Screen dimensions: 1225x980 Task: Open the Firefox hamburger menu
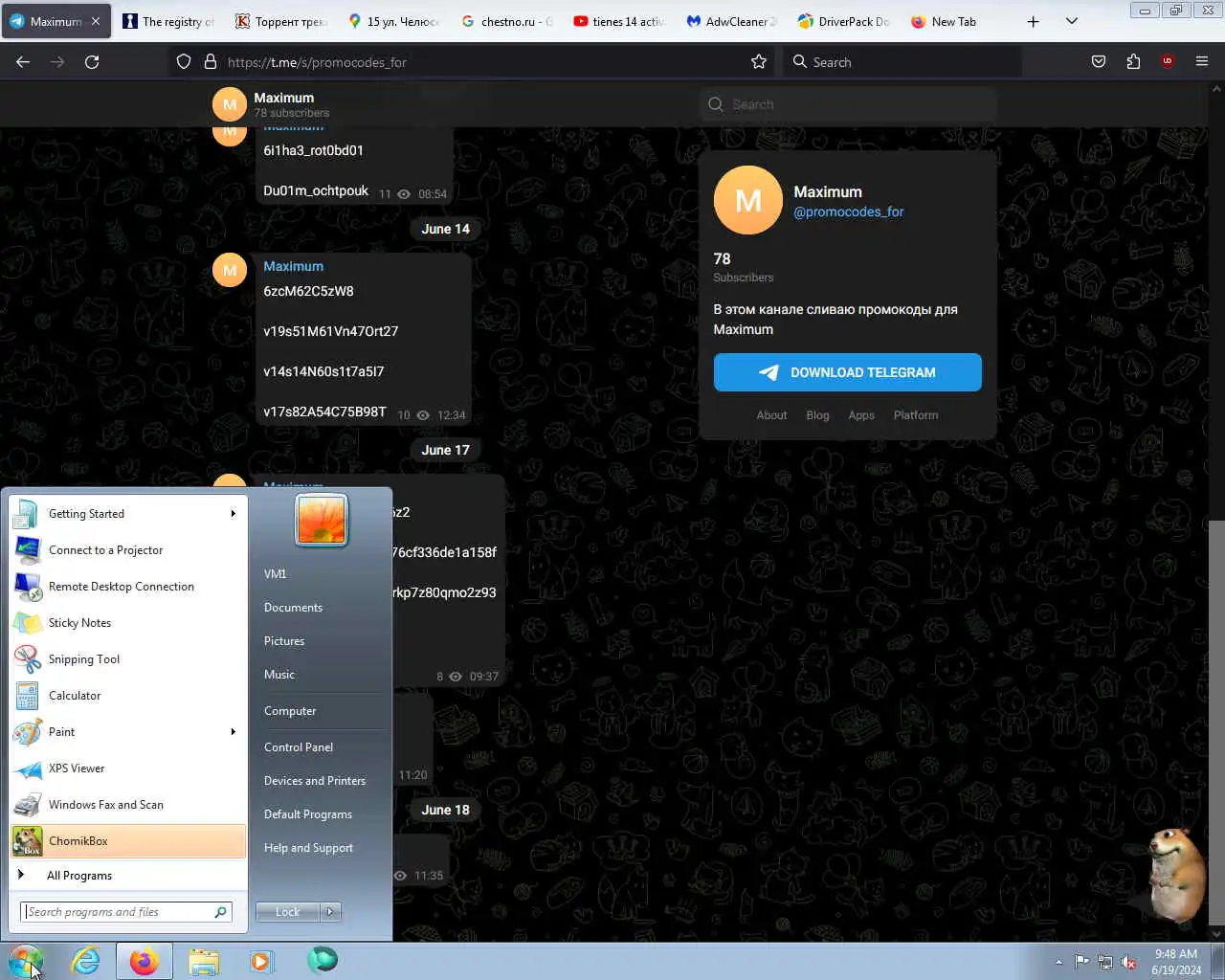[x=1202, y=61]
